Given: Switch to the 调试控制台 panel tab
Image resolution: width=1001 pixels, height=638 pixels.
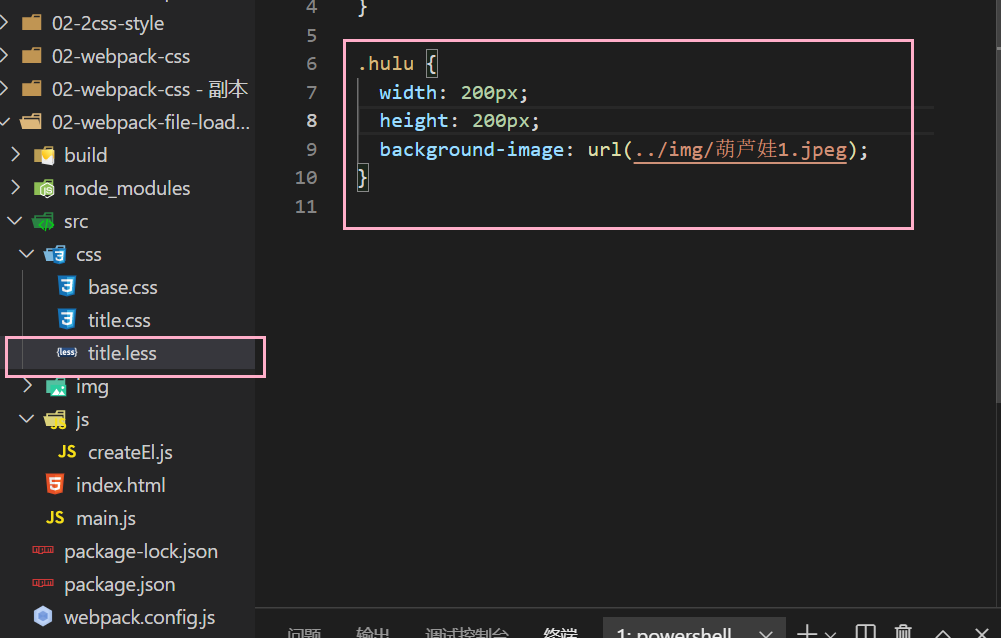Looking at the screenshot, I should coord(467,633).
